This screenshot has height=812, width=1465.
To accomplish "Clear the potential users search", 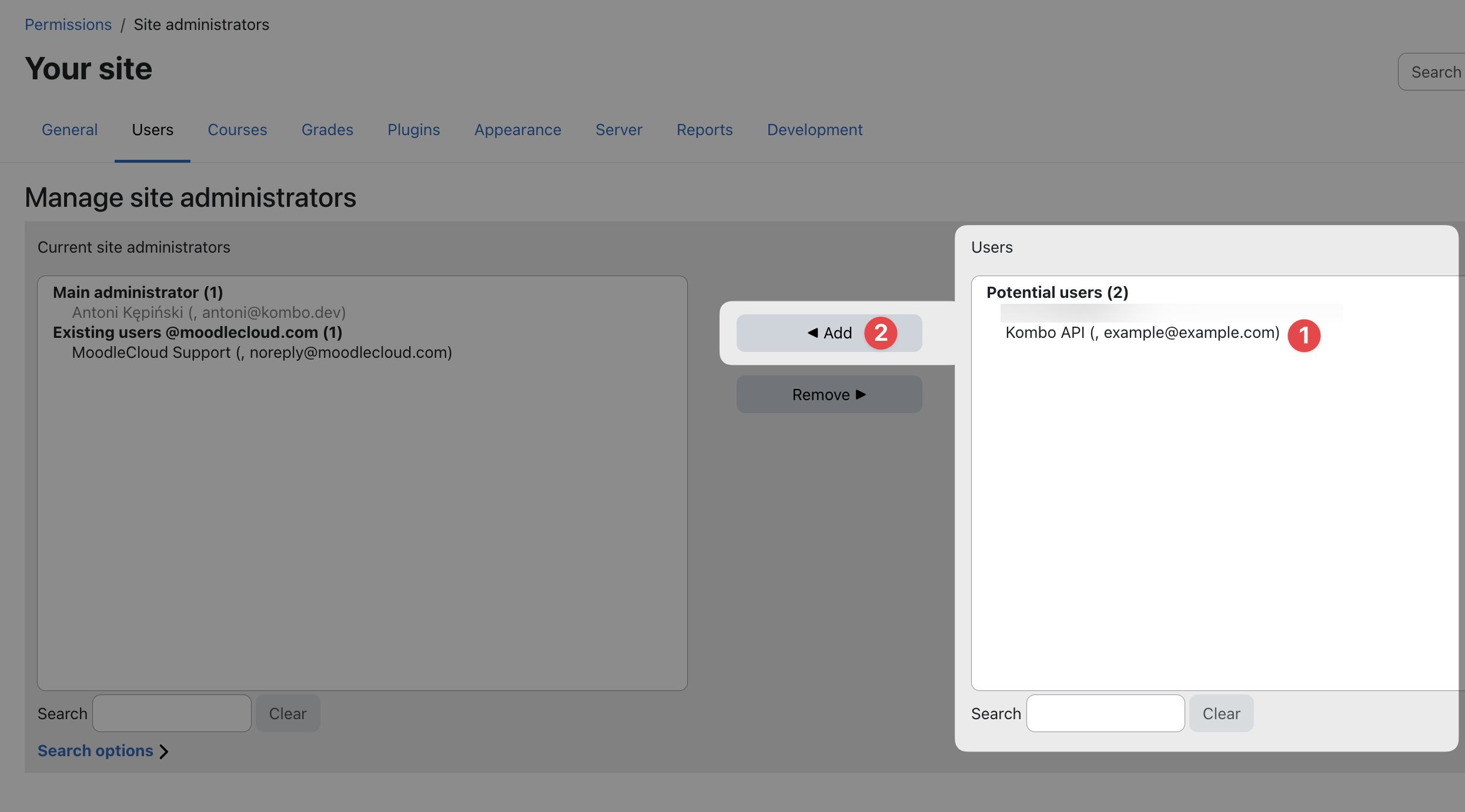I will coord(1220,713).
